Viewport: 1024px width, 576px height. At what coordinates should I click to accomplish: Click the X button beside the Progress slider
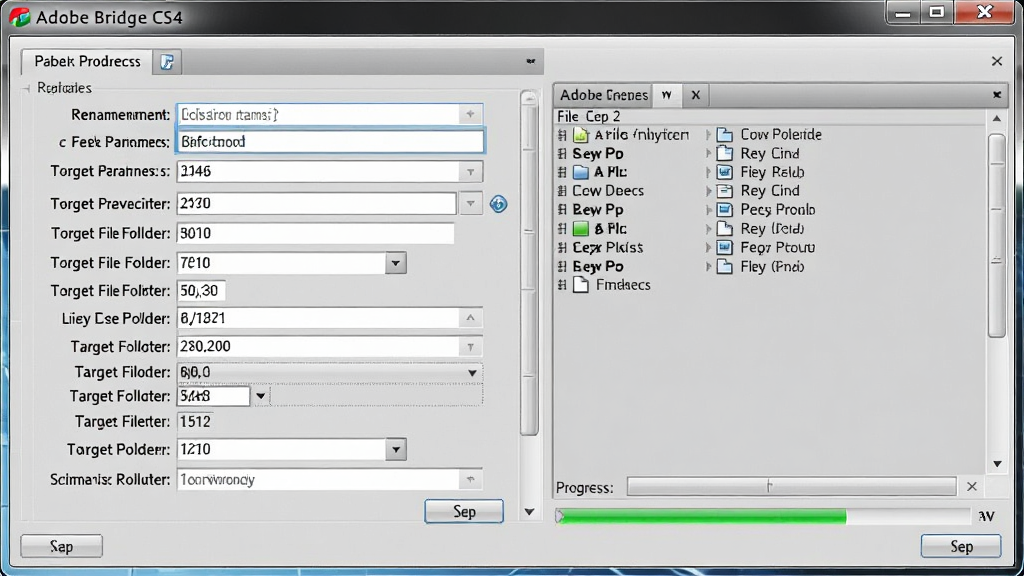972,487
